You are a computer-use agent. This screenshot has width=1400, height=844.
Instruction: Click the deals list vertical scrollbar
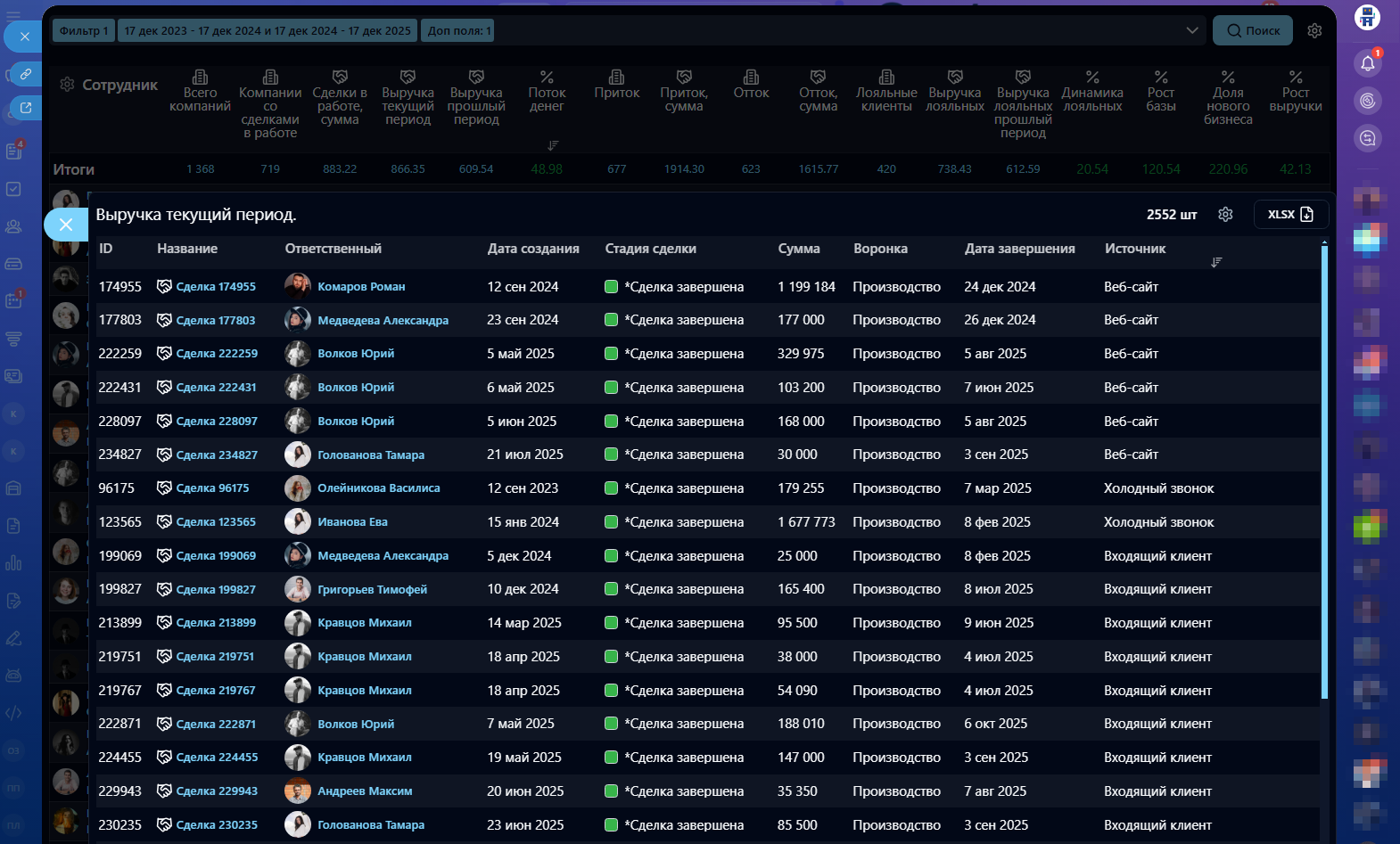point(1324,472)
